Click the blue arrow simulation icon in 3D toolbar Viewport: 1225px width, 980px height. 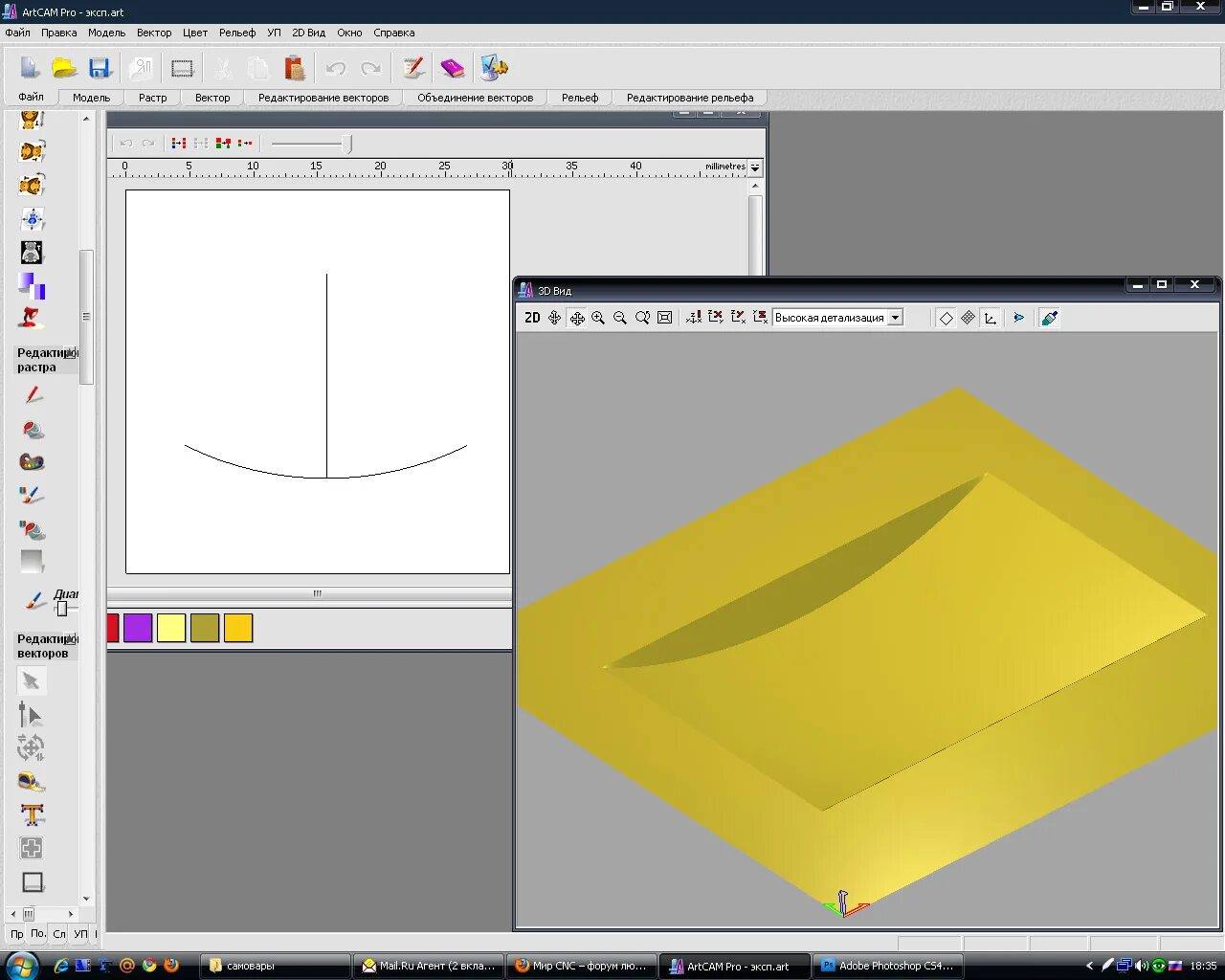pos(1018,318)
